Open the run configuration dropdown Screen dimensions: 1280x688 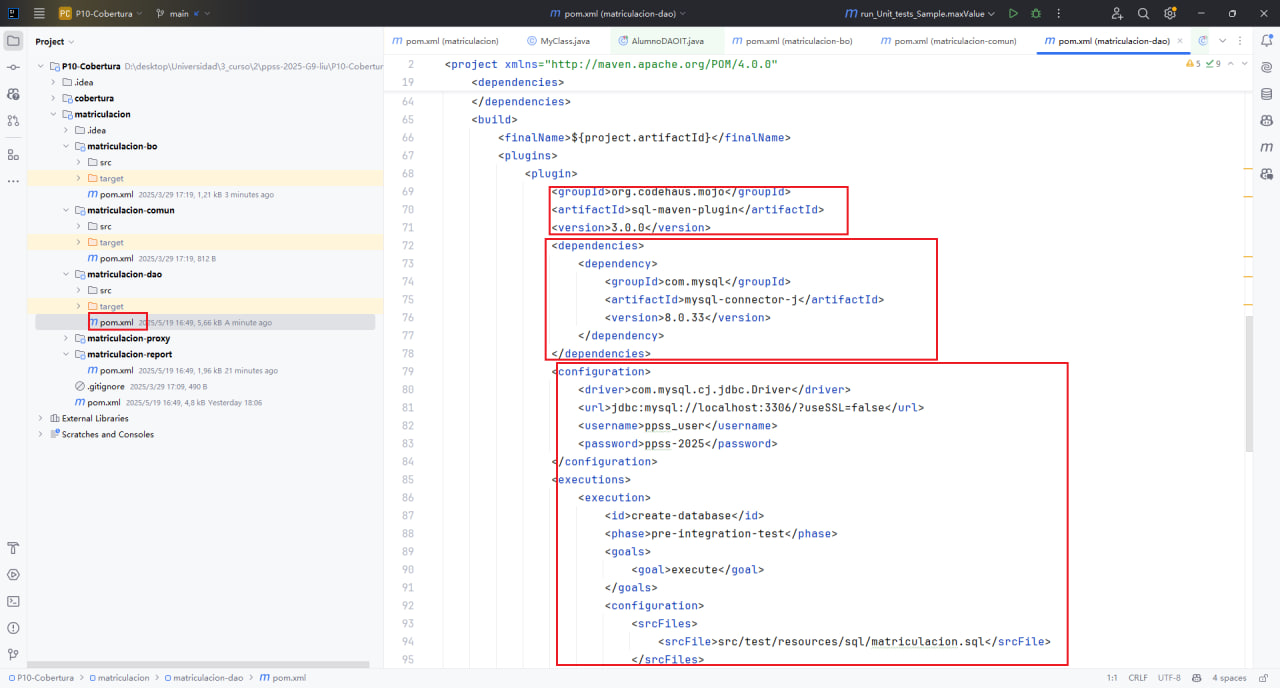pos(920,14)
